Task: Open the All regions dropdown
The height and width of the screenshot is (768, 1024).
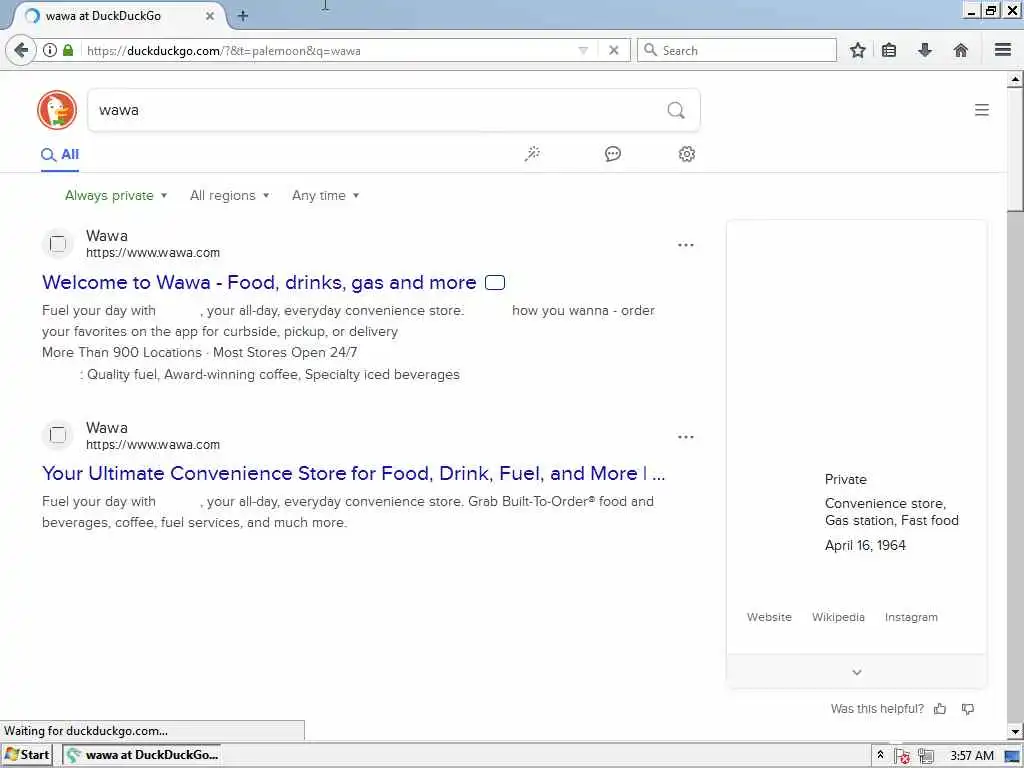Action: pyautogui.click(x=229, y=195)
